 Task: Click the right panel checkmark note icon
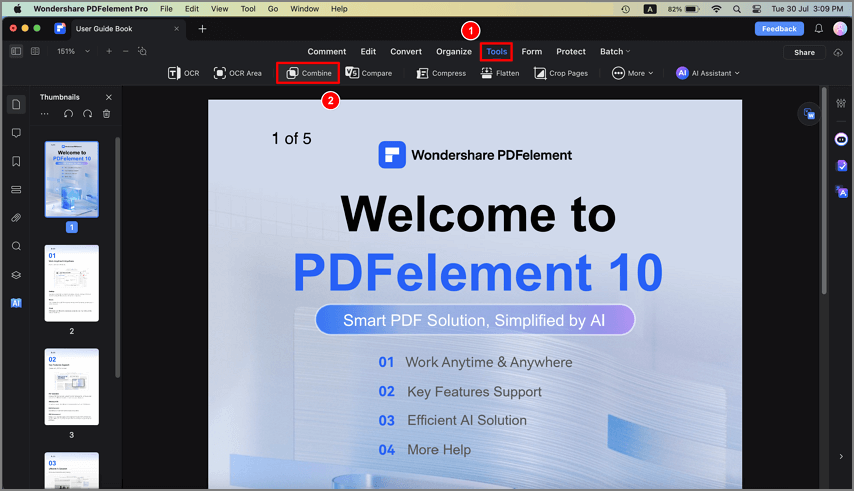click(x=841, y=165)
